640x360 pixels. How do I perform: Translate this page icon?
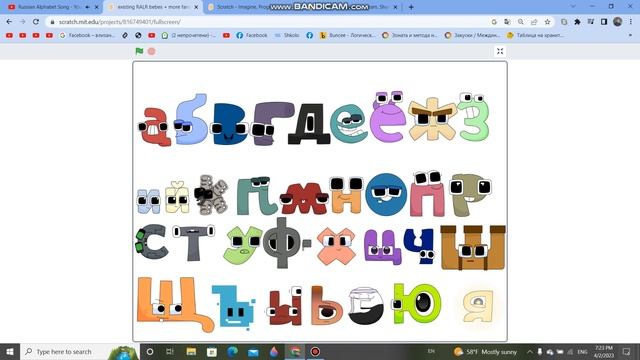507,22
